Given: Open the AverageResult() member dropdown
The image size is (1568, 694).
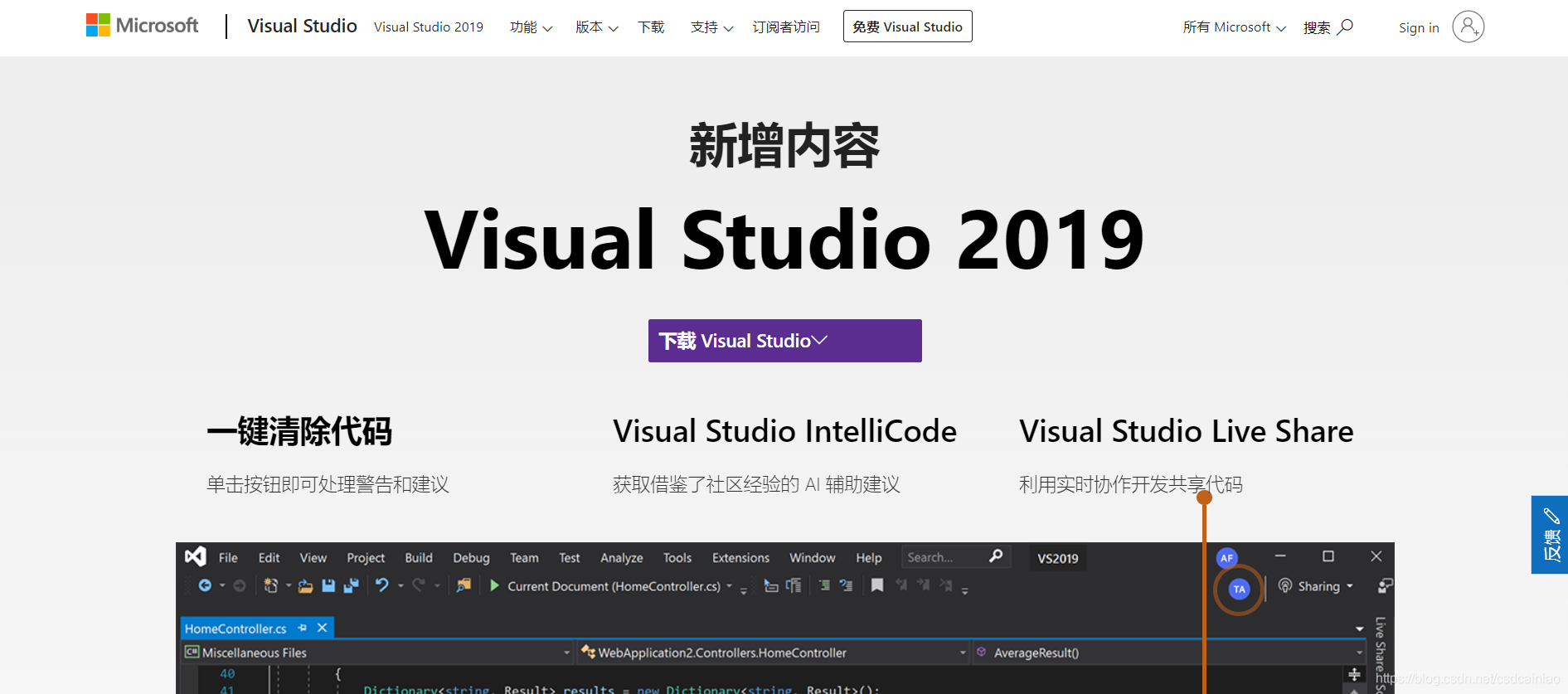Looking at the screenshot, I should click(1169, 653).
